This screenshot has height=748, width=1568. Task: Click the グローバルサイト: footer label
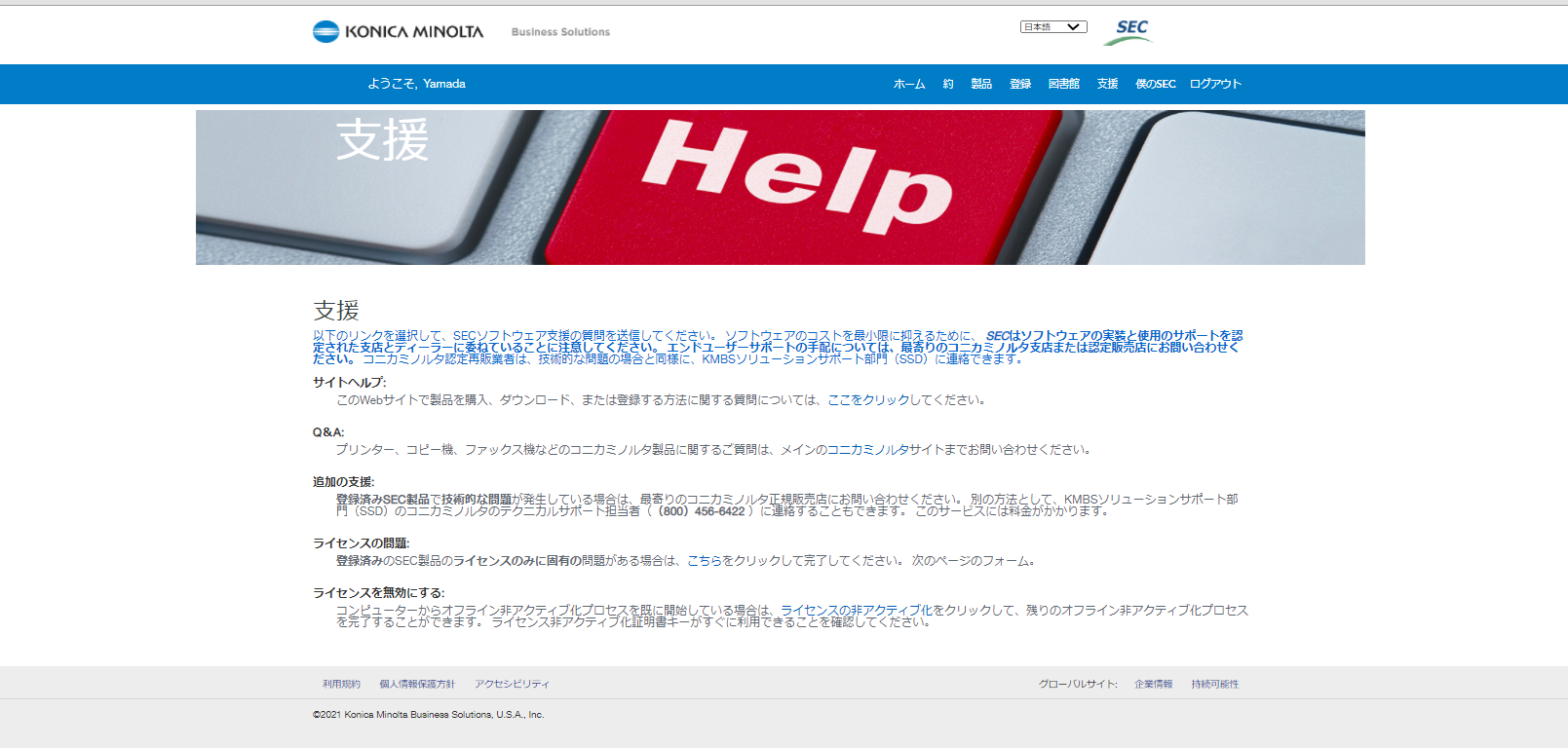(1078, 685)
